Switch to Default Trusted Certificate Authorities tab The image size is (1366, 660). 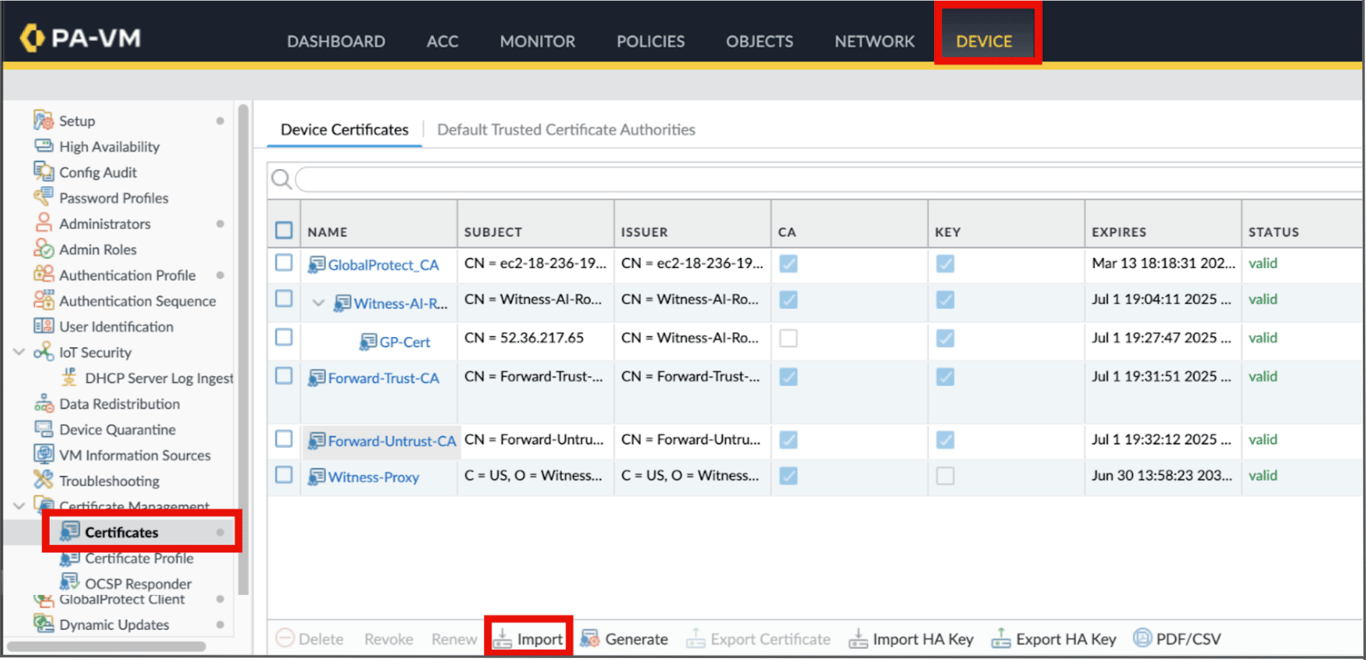point(566,130)
